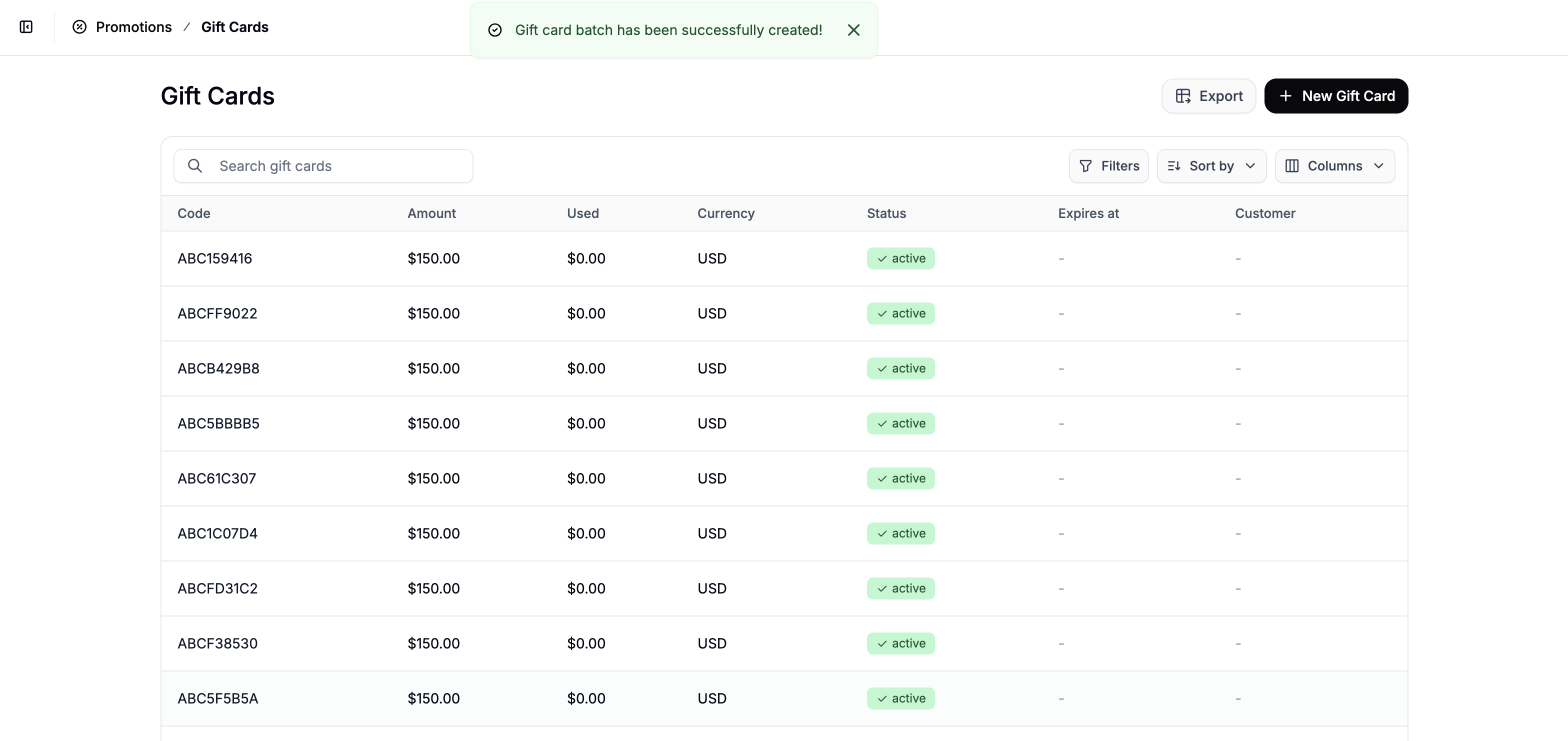Click the green check circle in success toast
Image resolution: width=1568 pixels, height=741 pixels.
[x=495, y=30]
